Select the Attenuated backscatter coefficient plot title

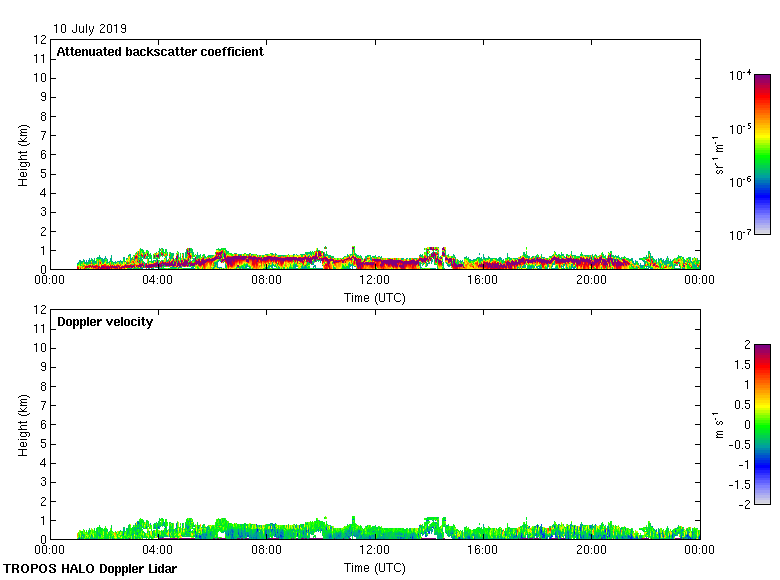[160, 52]
